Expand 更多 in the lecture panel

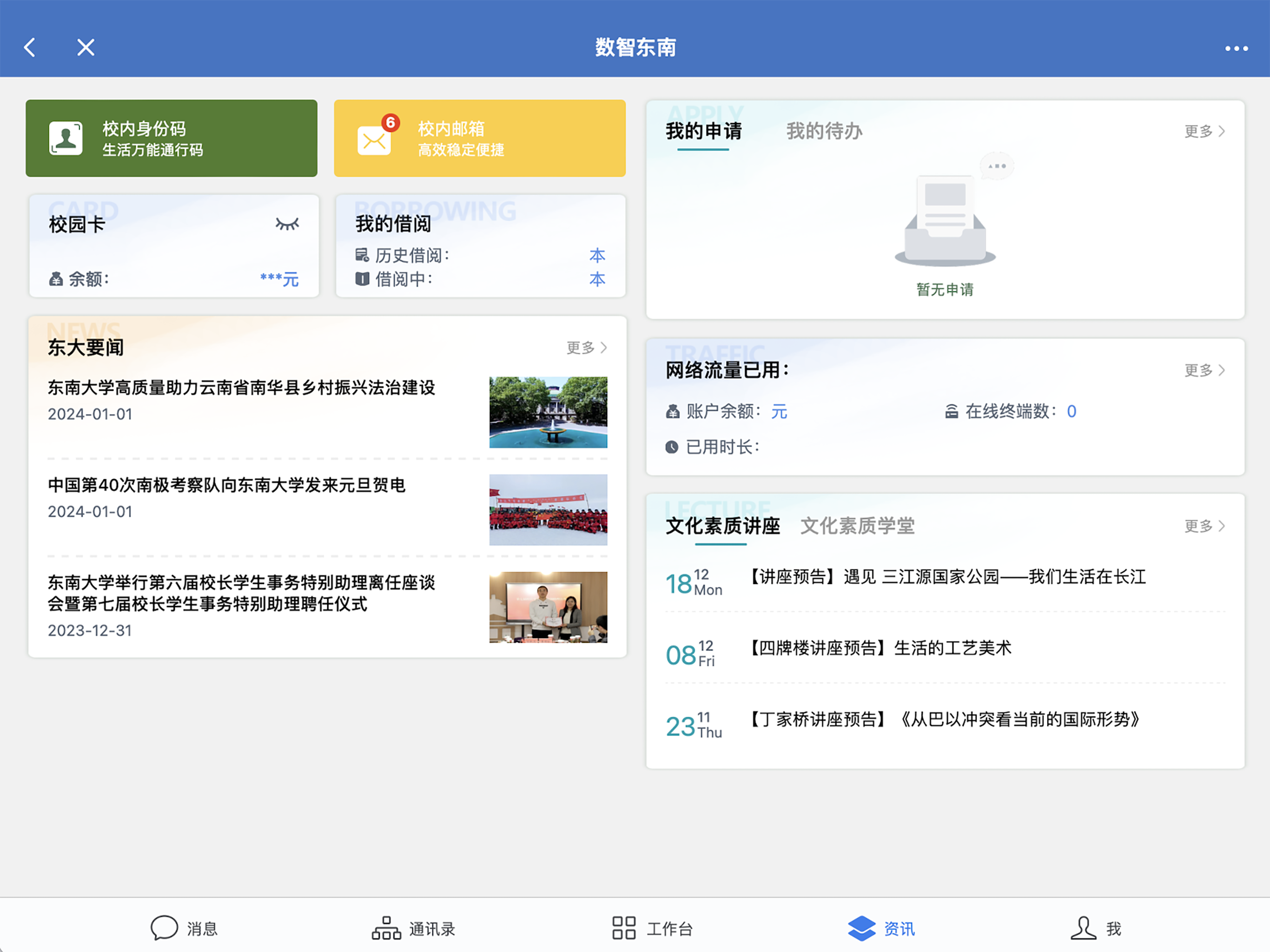1204,526
